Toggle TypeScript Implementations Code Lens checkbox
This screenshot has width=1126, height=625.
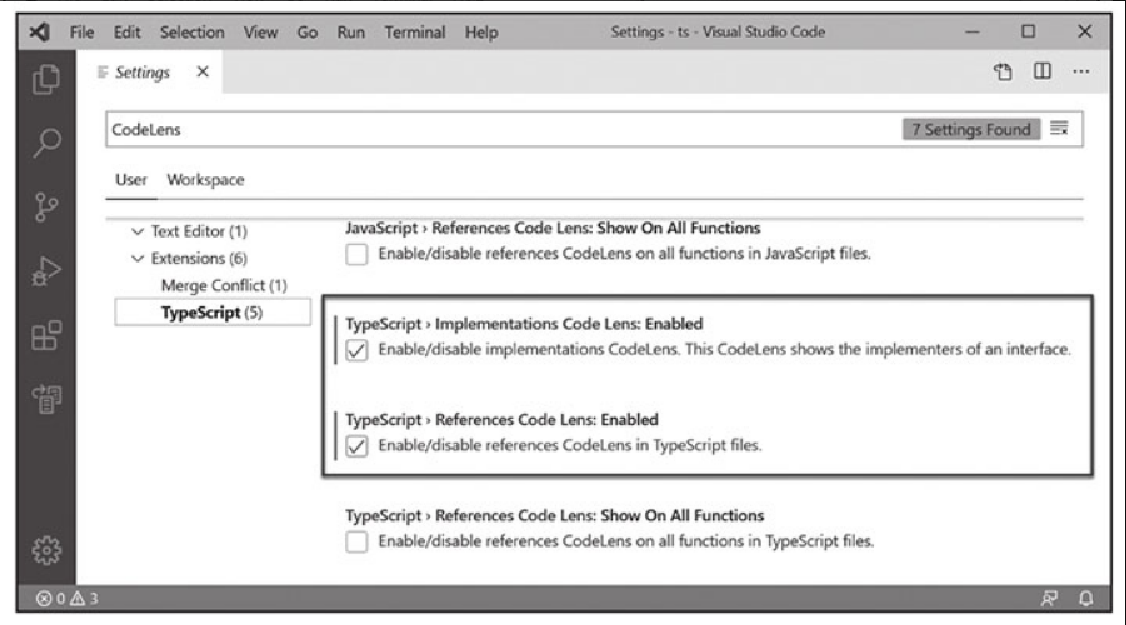click(x=357, y=350)
